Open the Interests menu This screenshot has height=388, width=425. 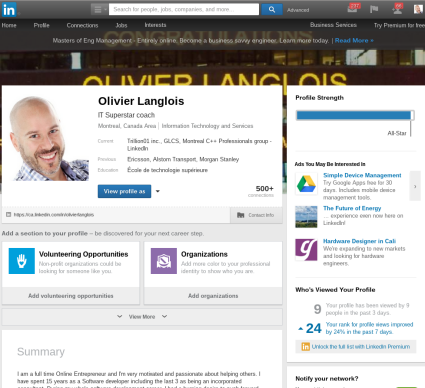[155, 25]
